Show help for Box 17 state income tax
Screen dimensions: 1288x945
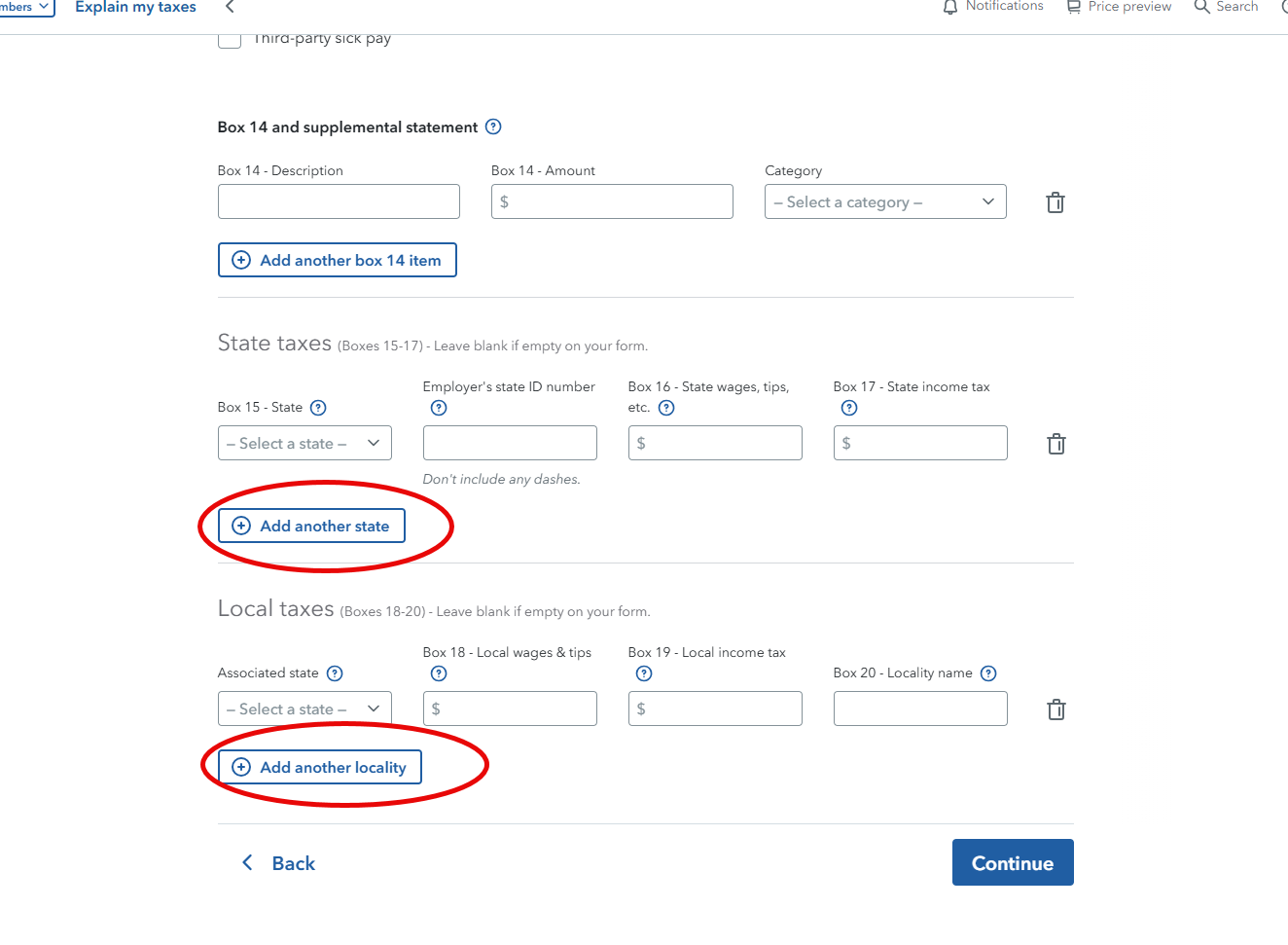pyautogui.click(x=849, y=408)
